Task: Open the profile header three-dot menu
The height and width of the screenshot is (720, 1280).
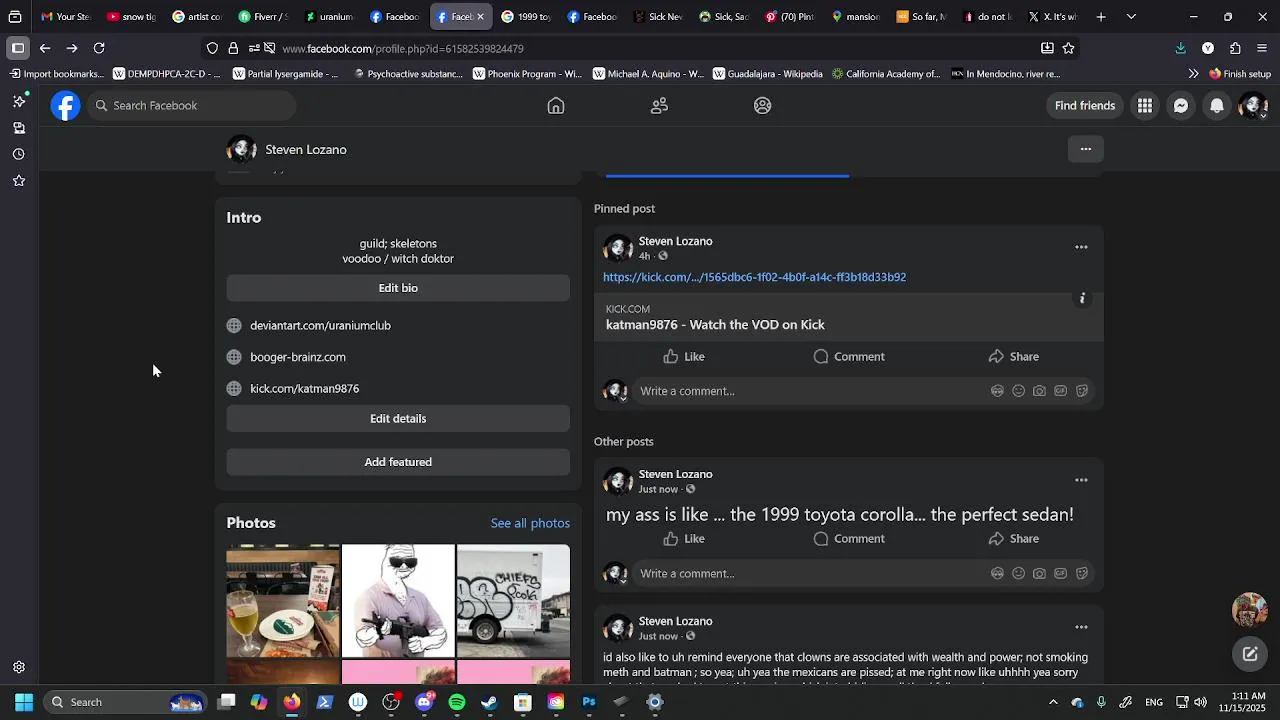Action: [x=1086, y=149]
